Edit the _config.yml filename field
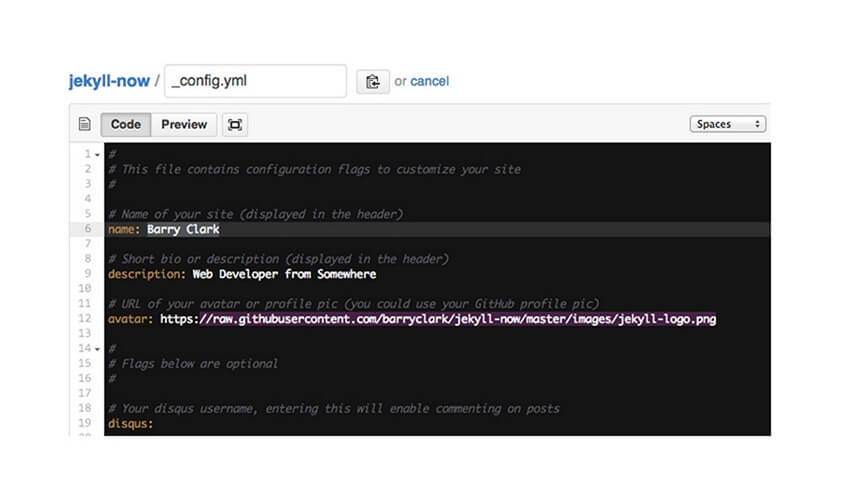Image resolution: width=850 pixels, height=500 pixels. click(255, 81)
